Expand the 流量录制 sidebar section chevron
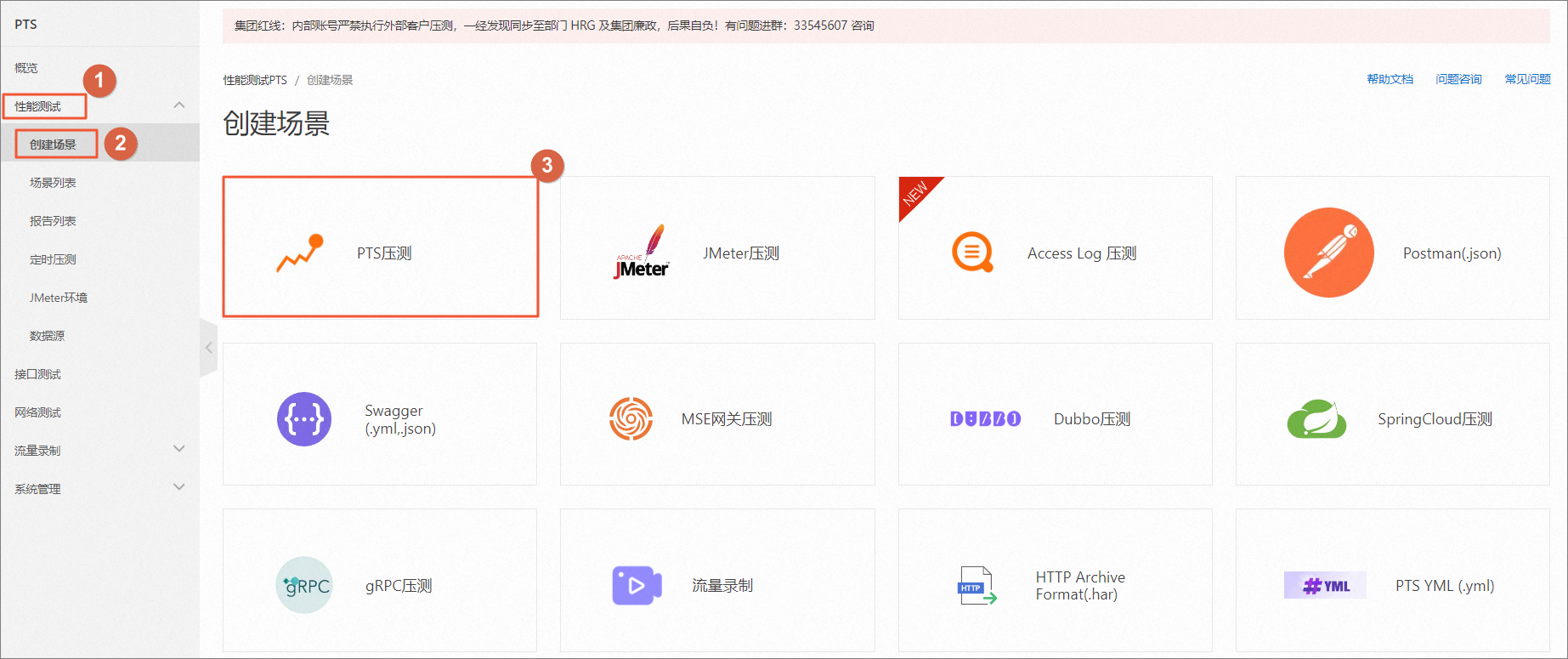The height and width of the screenshot is (659, 1568). (x=179, y=449)
